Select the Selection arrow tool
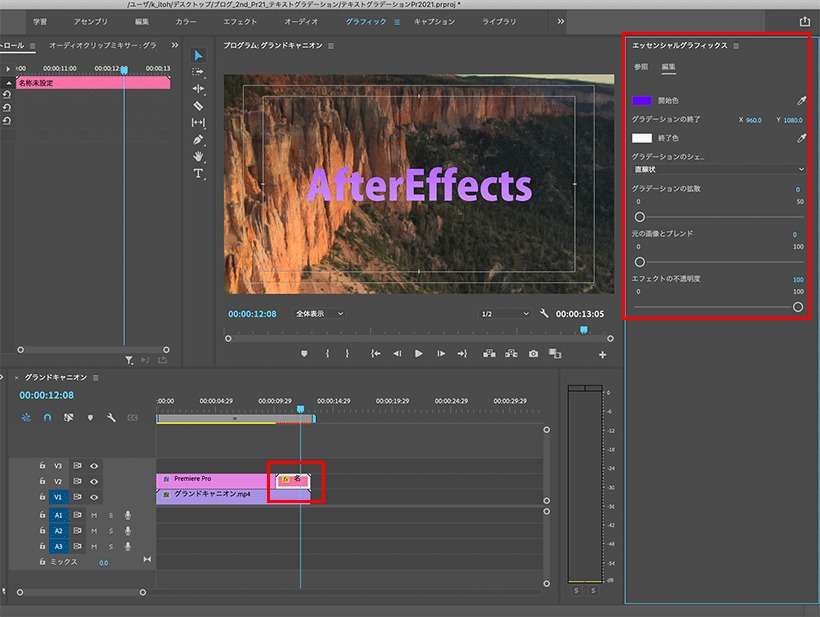 pyautogui.click(x=198, y=55)
